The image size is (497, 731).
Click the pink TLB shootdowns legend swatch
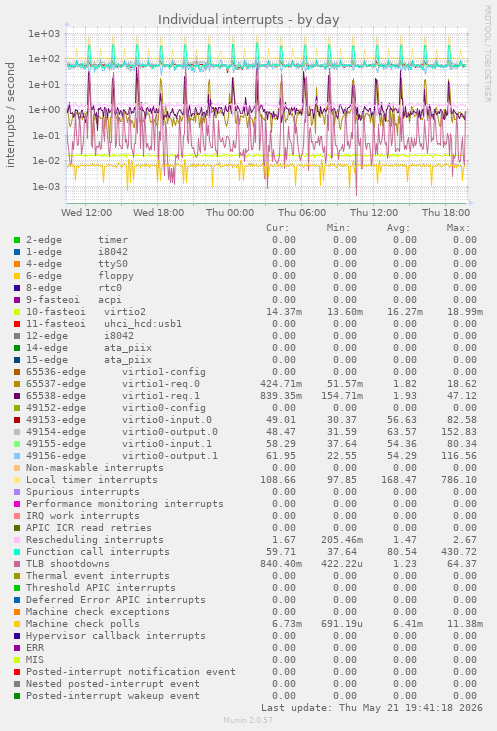coord(17,565)
